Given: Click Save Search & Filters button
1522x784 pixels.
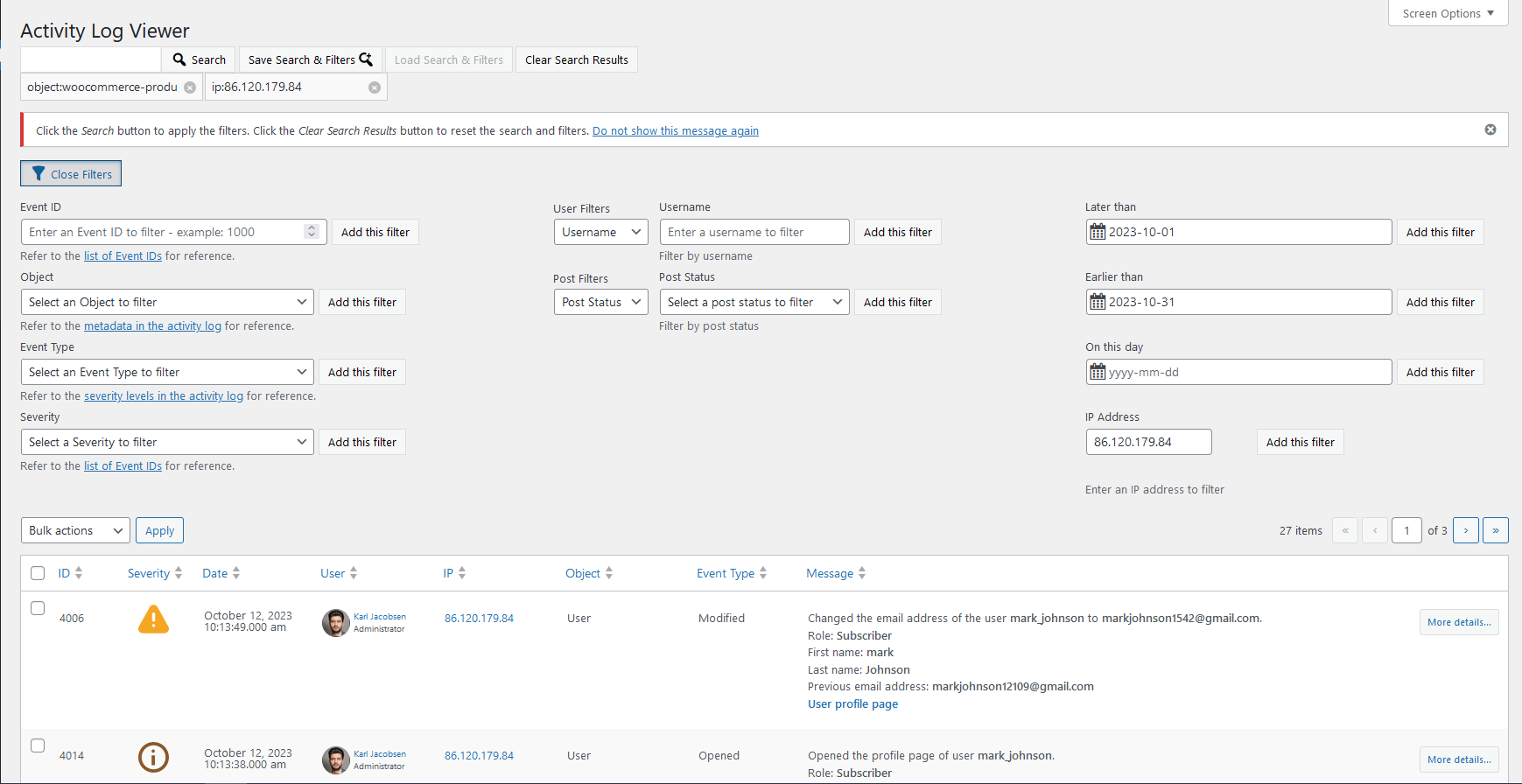Looking at the screenshot, I should click(311, 59).
